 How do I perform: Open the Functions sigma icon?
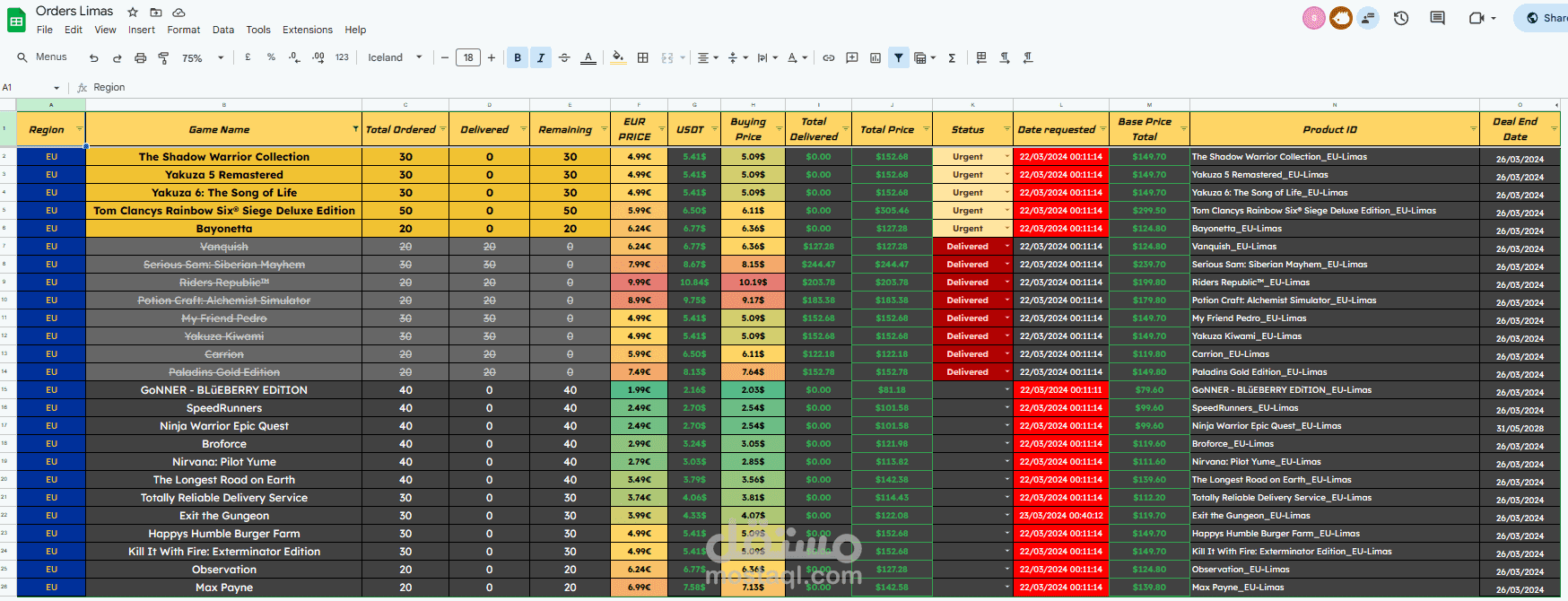(x=952, y=57)
